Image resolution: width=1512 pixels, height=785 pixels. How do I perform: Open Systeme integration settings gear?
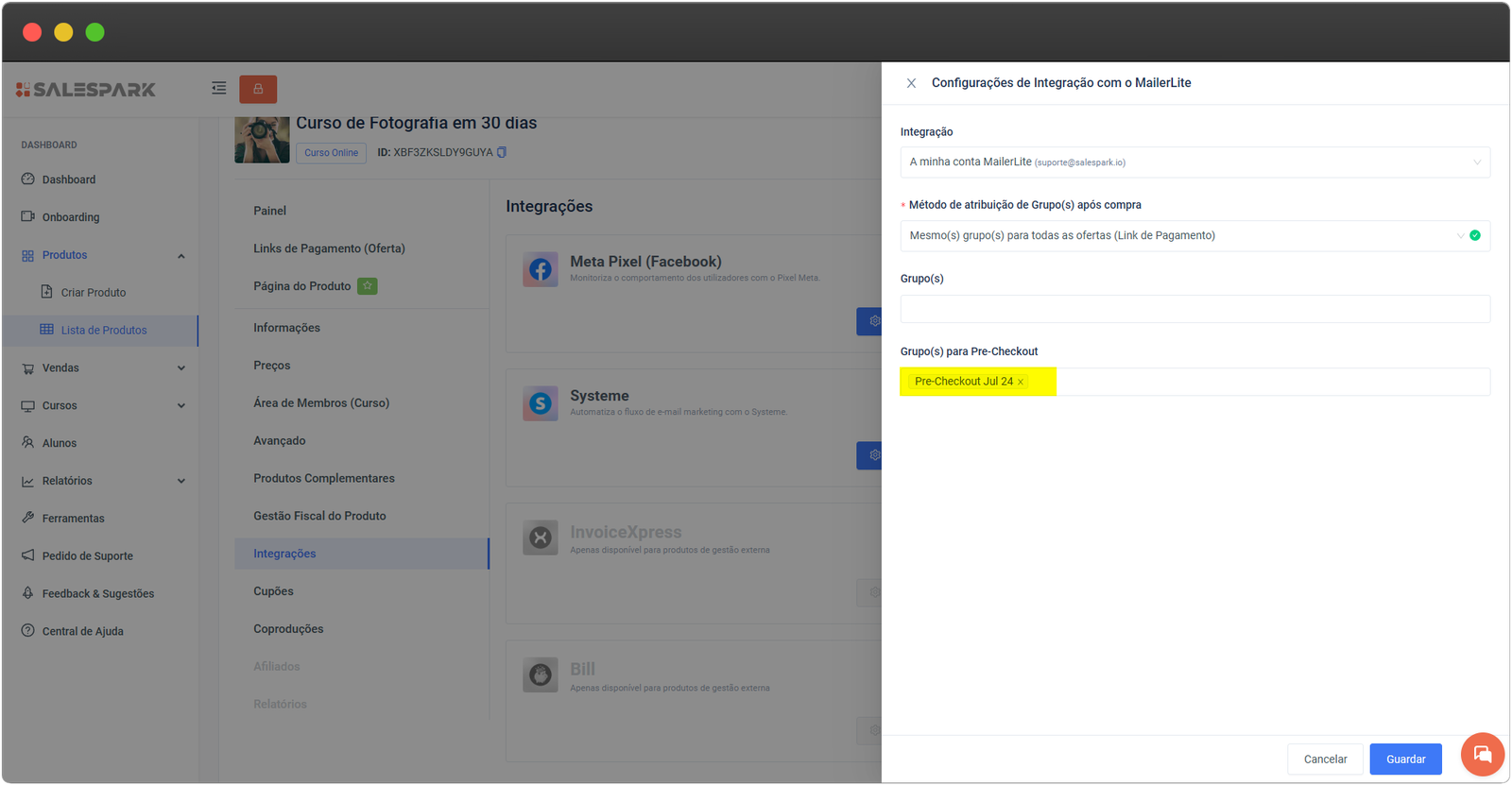[x=871, y=455]
